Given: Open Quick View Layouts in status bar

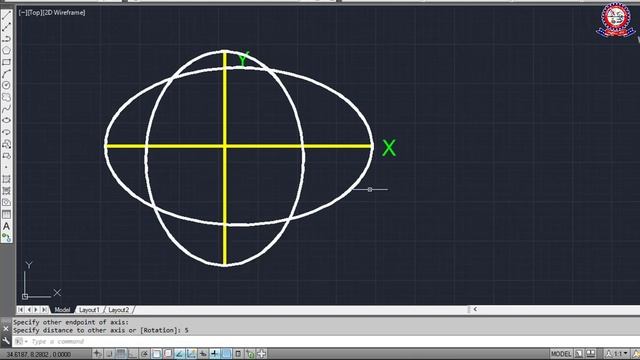Looking at the screenshot, I should coord(579,353).
